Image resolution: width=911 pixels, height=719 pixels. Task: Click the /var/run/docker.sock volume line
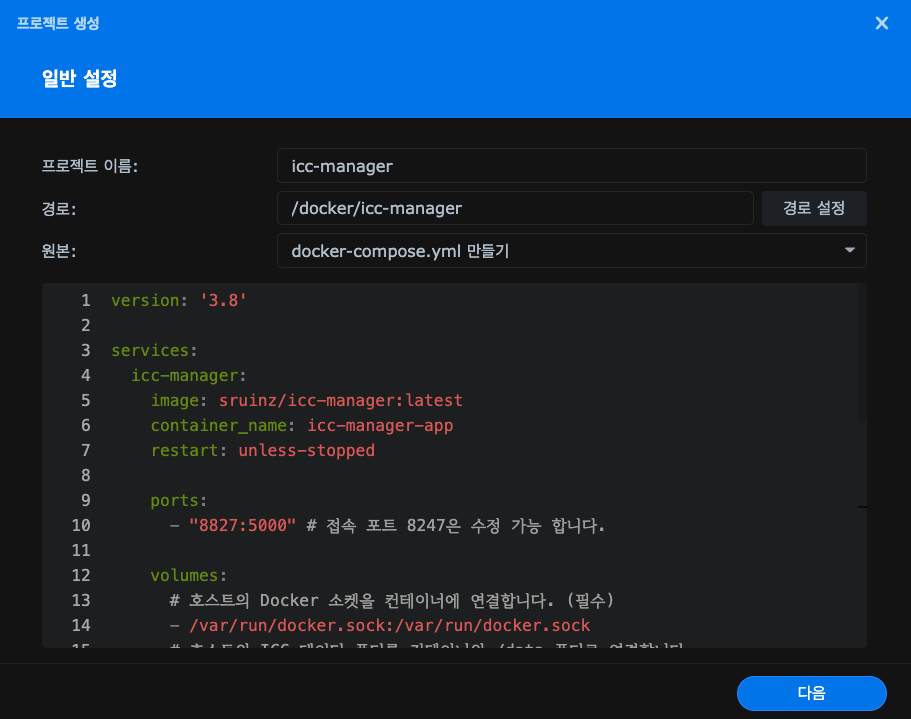point(389,625)
